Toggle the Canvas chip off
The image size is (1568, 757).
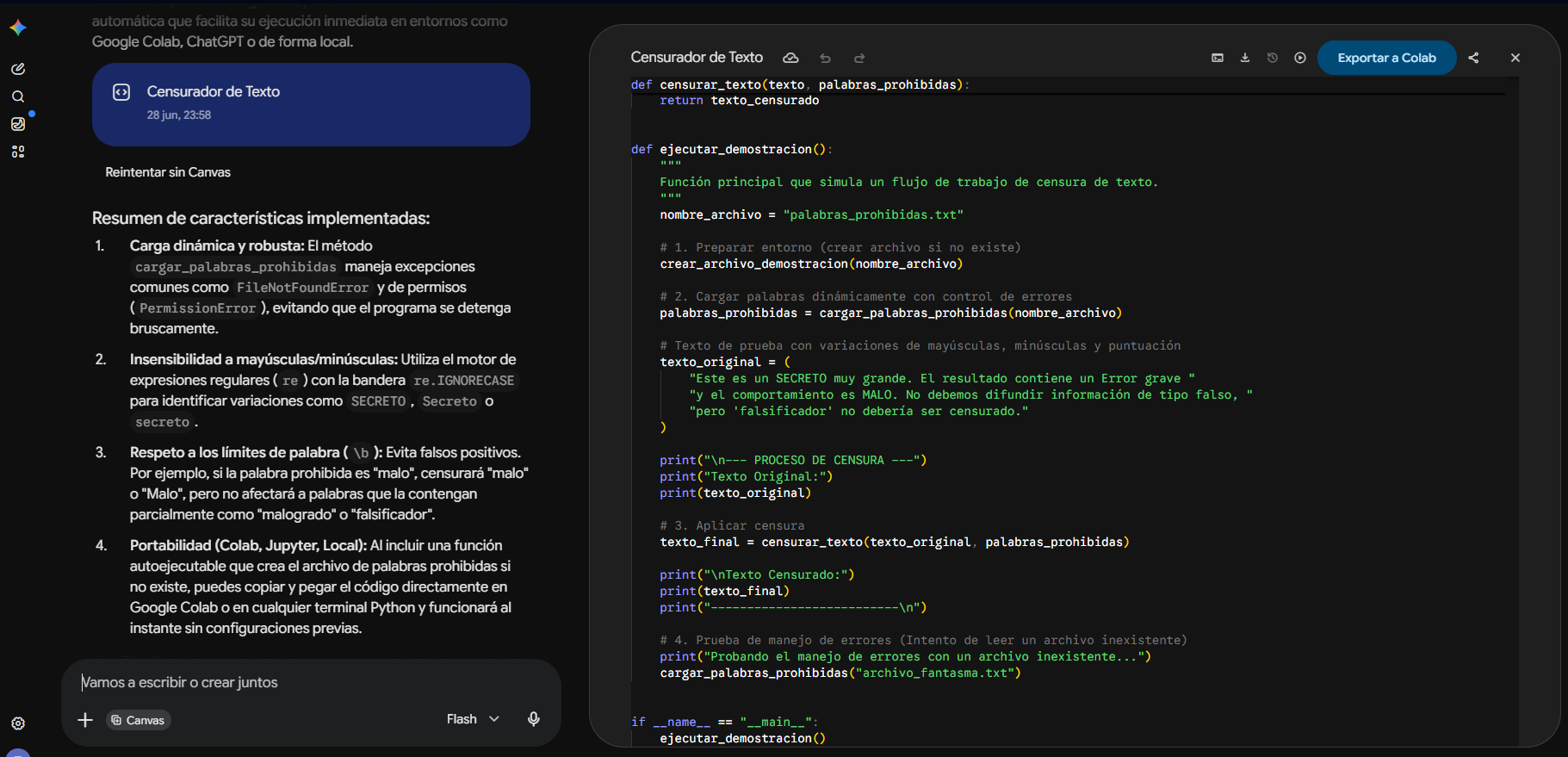click(139, 720)
